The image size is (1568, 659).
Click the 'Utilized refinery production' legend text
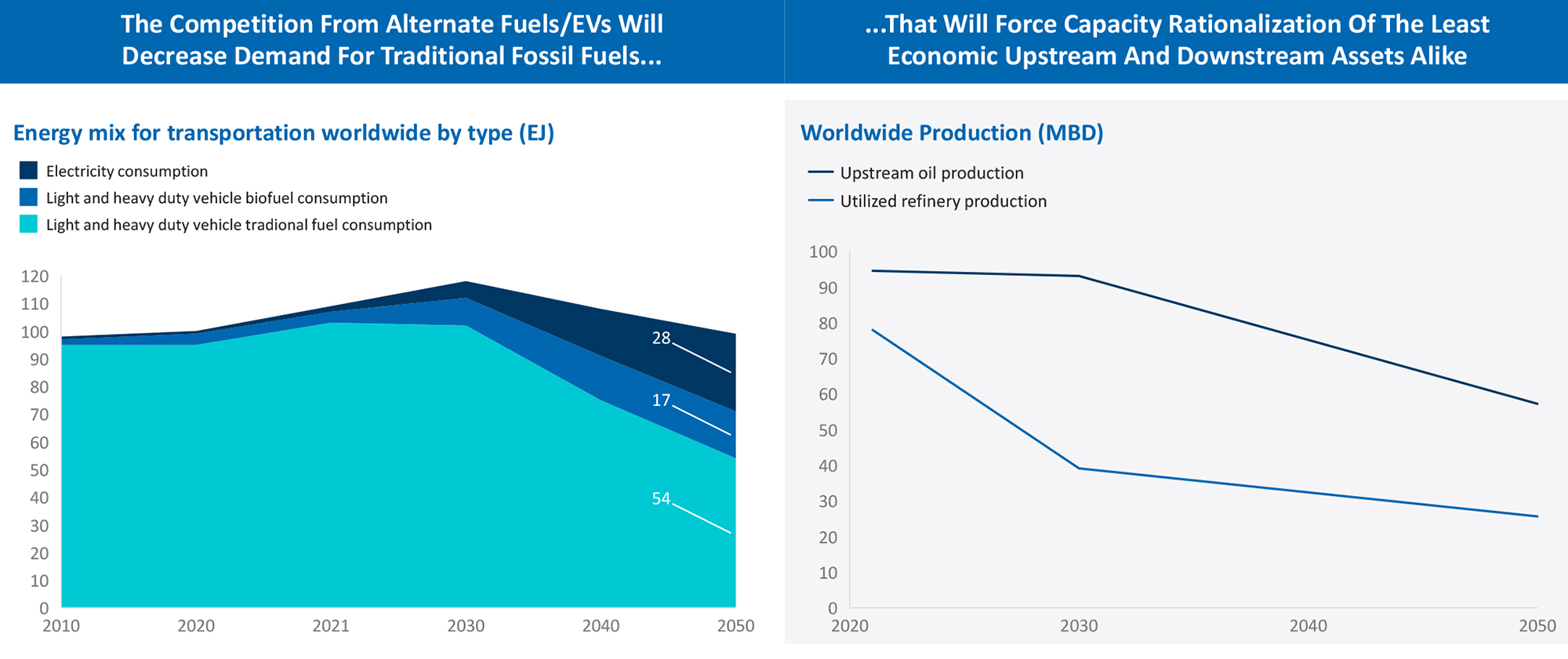pos(943,201)
